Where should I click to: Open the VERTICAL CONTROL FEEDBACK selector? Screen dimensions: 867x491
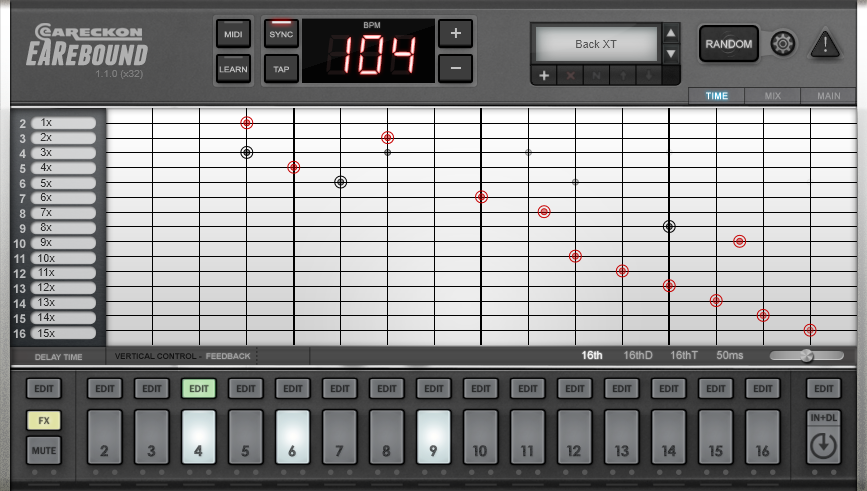tap(182, 356)
